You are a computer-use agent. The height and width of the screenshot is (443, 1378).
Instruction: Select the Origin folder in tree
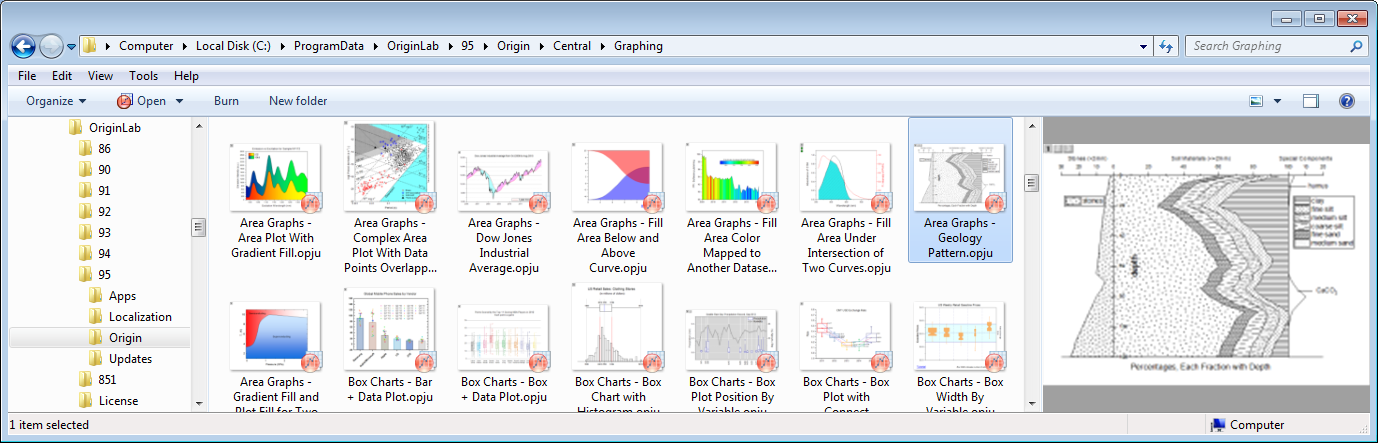click(x=125, y=338)
